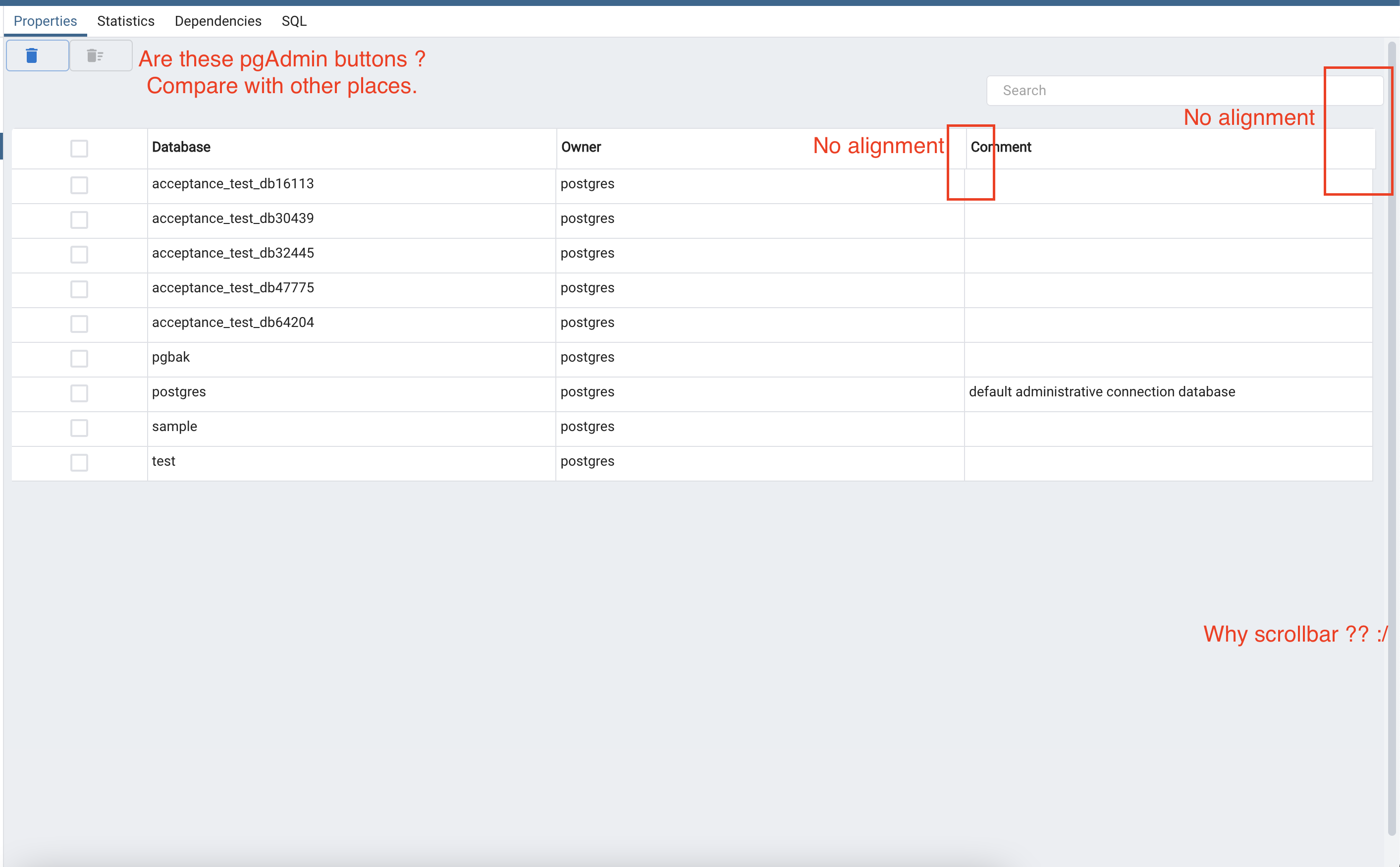The height and width of the screenshot is (867, 1400).
Task: Switch to the Statistics tab
Action: tap(125, 21)
